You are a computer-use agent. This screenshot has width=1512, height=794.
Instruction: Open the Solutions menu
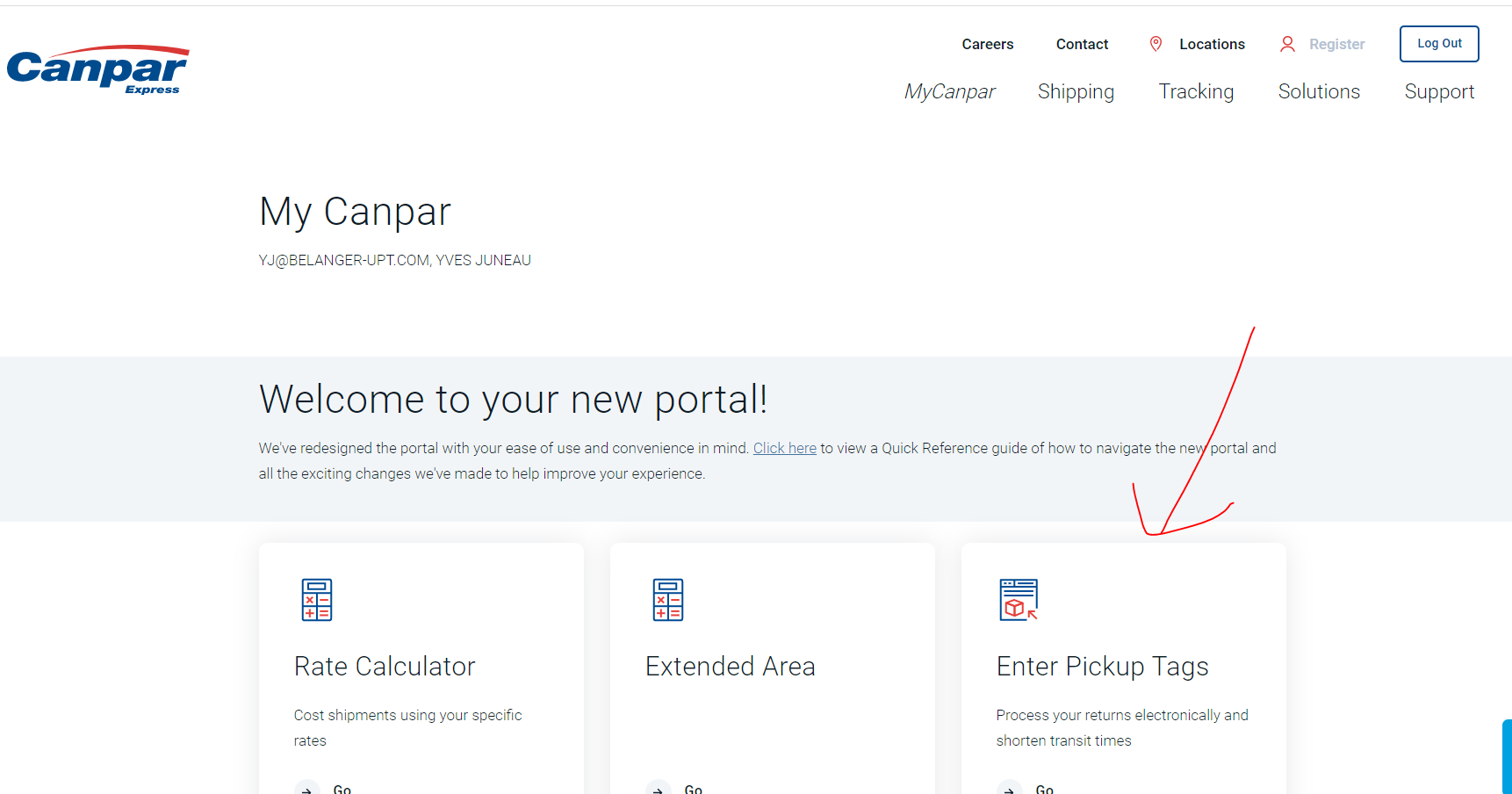pos(1319,91)
